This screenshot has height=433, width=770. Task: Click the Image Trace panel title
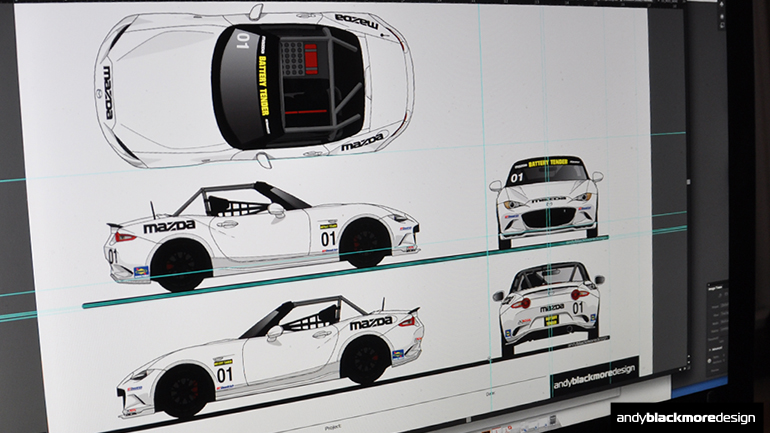715,288
